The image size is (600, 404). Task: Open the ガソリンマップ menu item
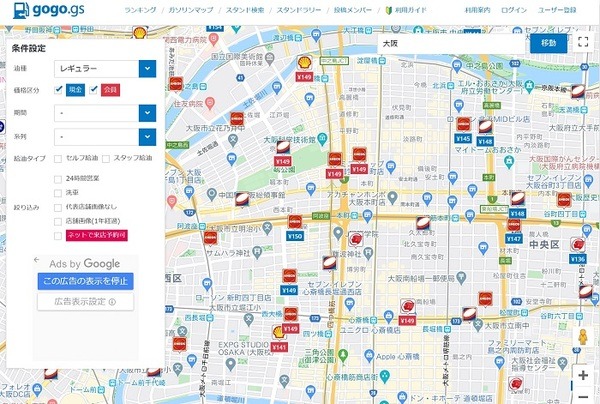[191, 10]
